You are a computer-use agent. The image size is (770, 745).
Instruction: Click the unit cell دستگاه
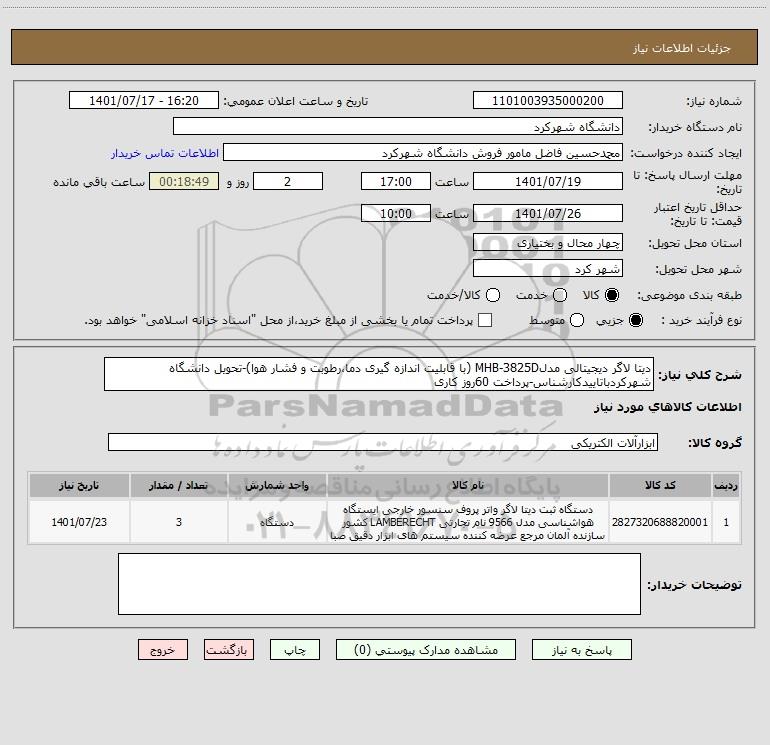coord(277,522)
